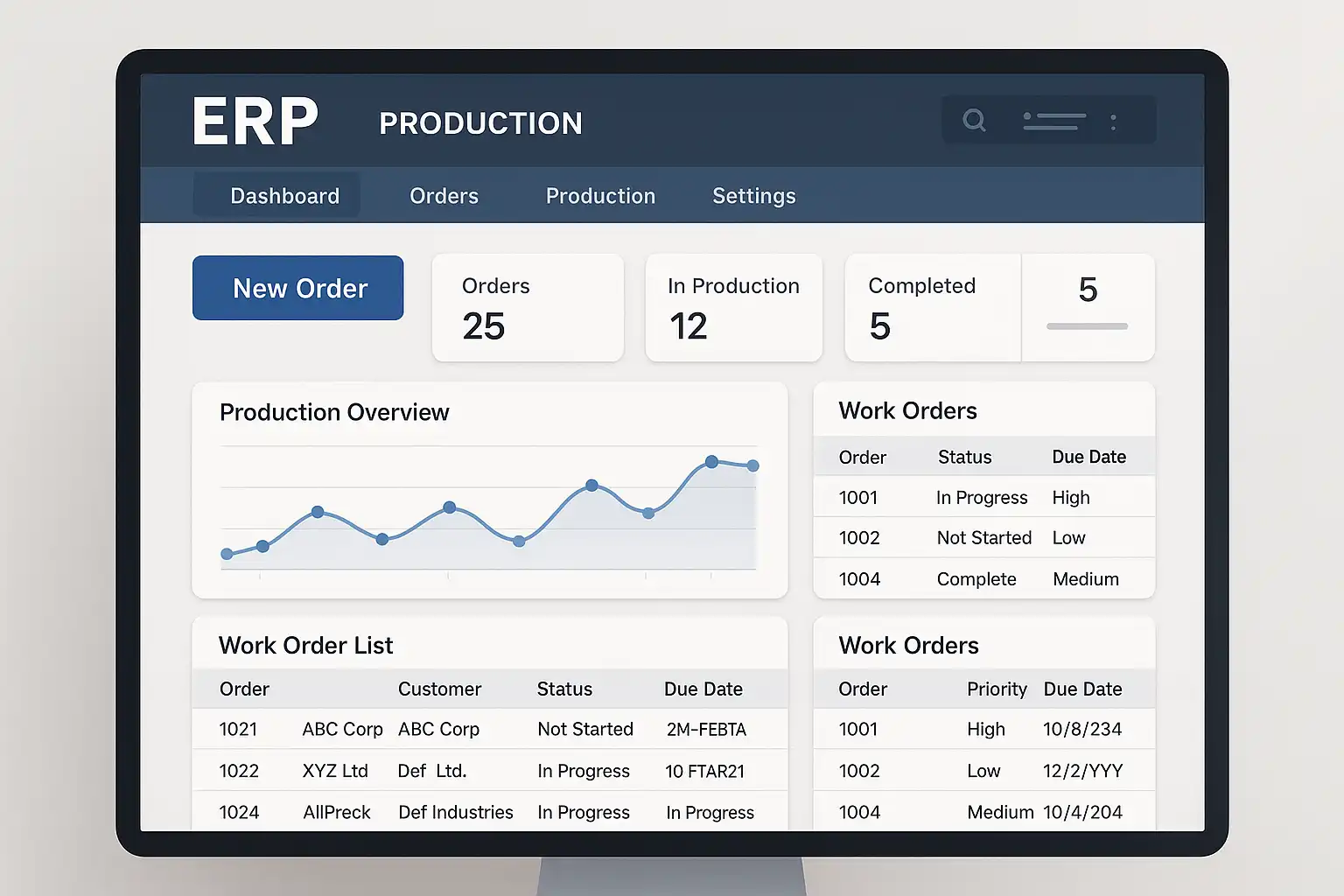Screen dimensions: 1344x896
Task: Select the Orders 25 summary card
Action: pyautogui.click(x=528, y=308)
